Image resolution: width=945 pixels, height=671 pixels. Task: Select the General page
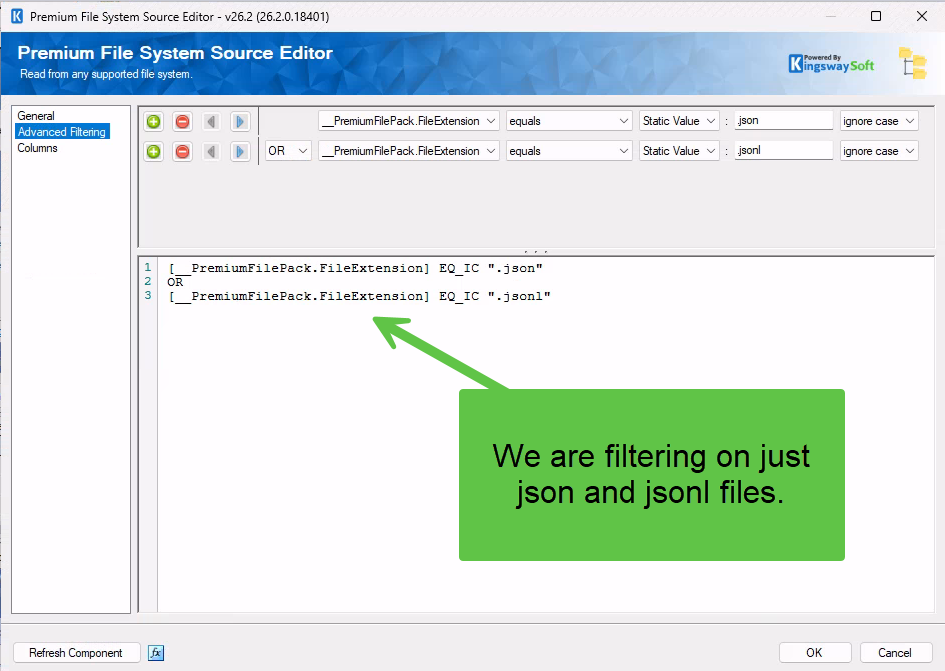[x=36, y=116]
